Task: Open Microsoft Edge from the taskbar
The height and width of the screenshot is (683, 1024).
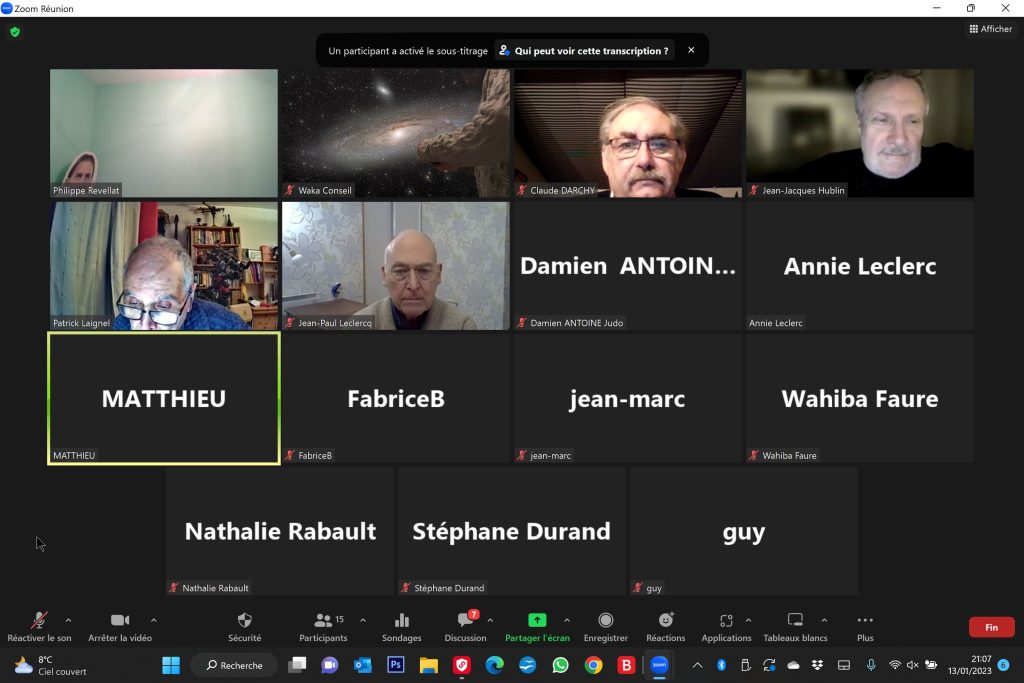Action: [x=494, y=665]
